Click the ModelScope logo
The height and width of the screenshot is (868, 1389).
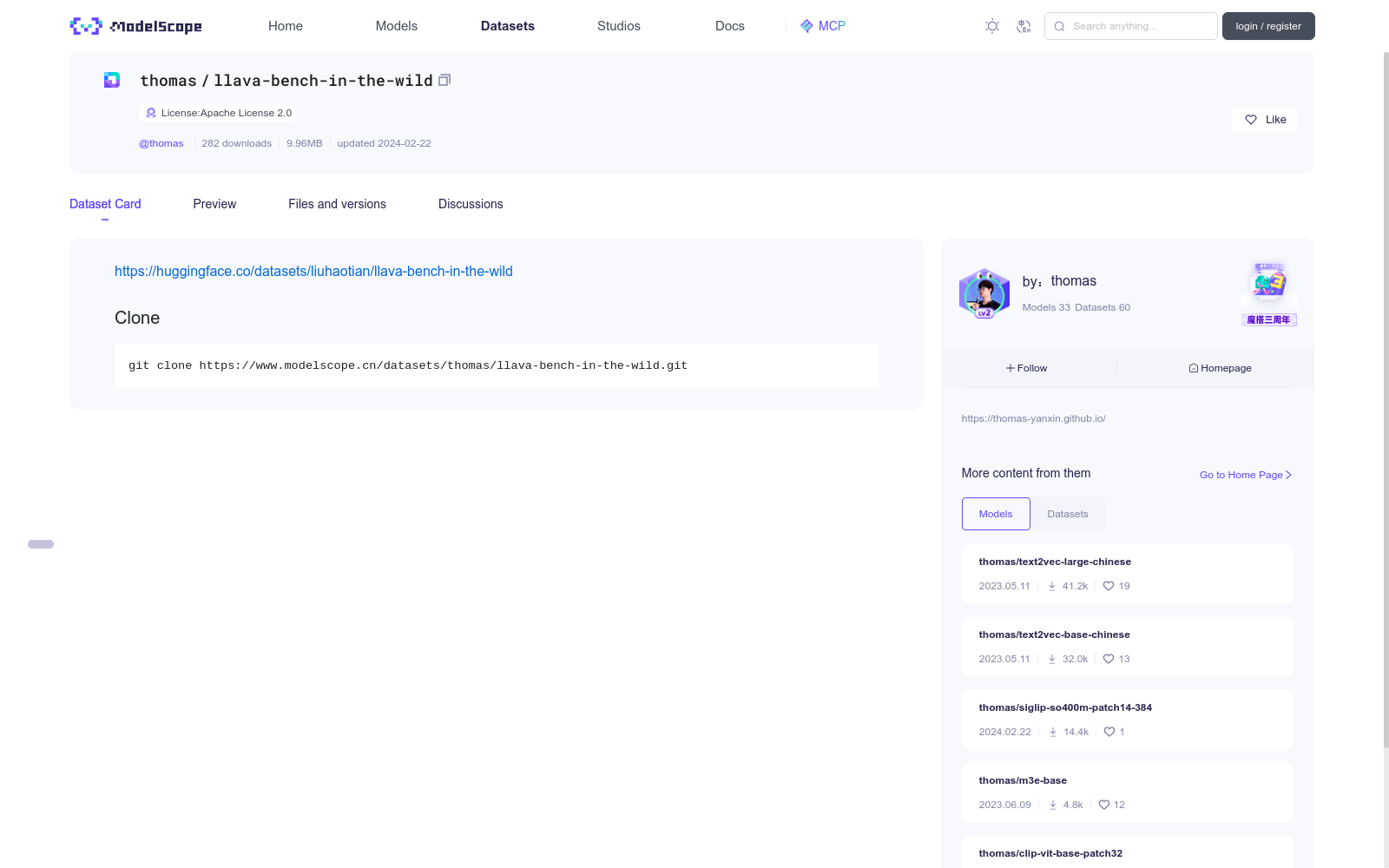[135, 26]
